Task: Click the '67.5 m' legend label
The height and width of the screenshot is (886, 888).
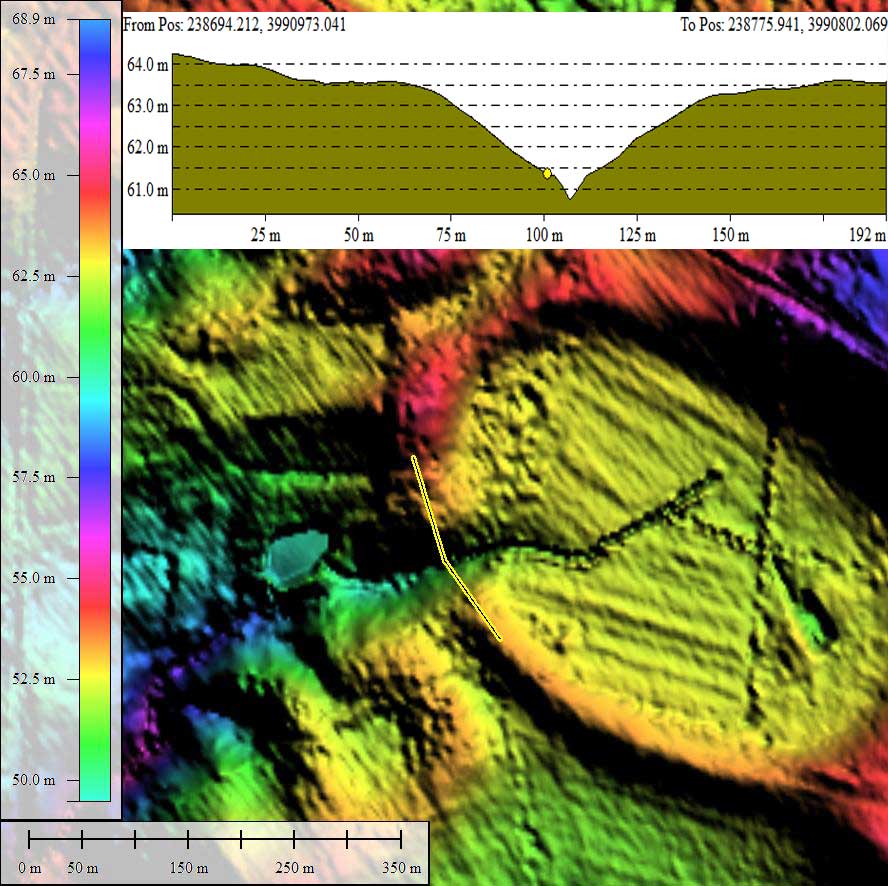Action: click(34, 74)
